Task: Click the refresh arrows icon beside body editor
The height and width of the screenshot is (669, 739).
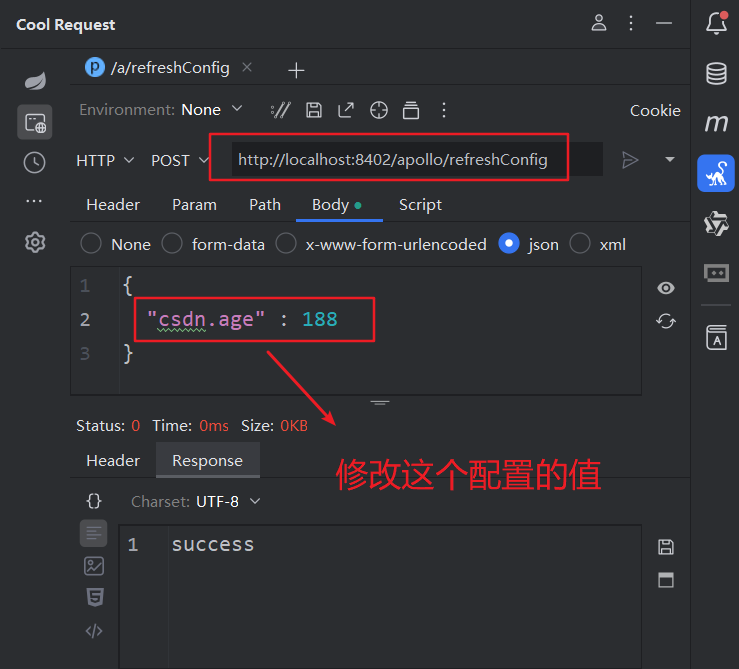Action: [x=665, y=322]
